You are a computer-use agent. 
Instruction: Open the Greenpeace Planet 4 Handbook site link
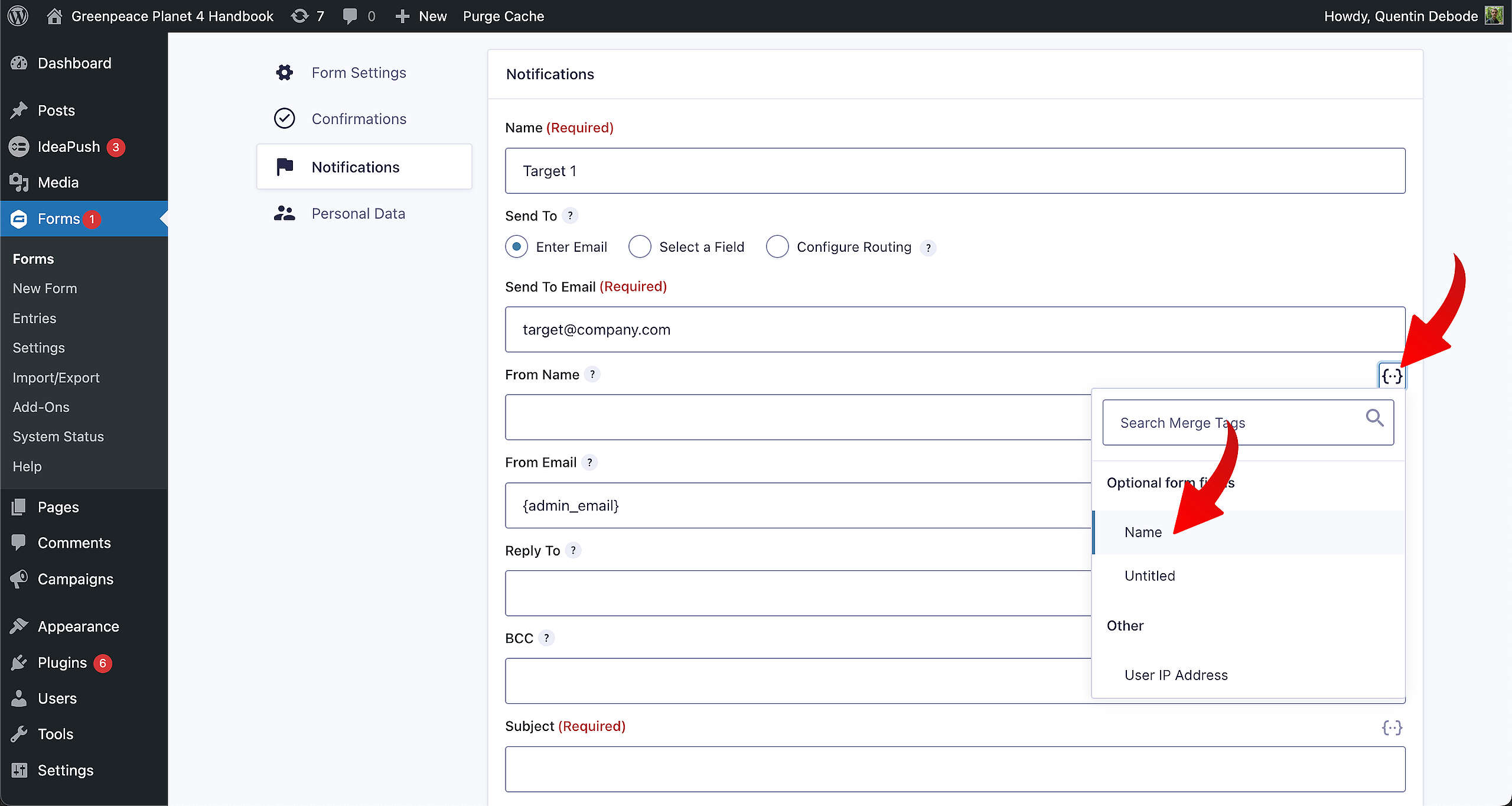click(x=172, y=16)
